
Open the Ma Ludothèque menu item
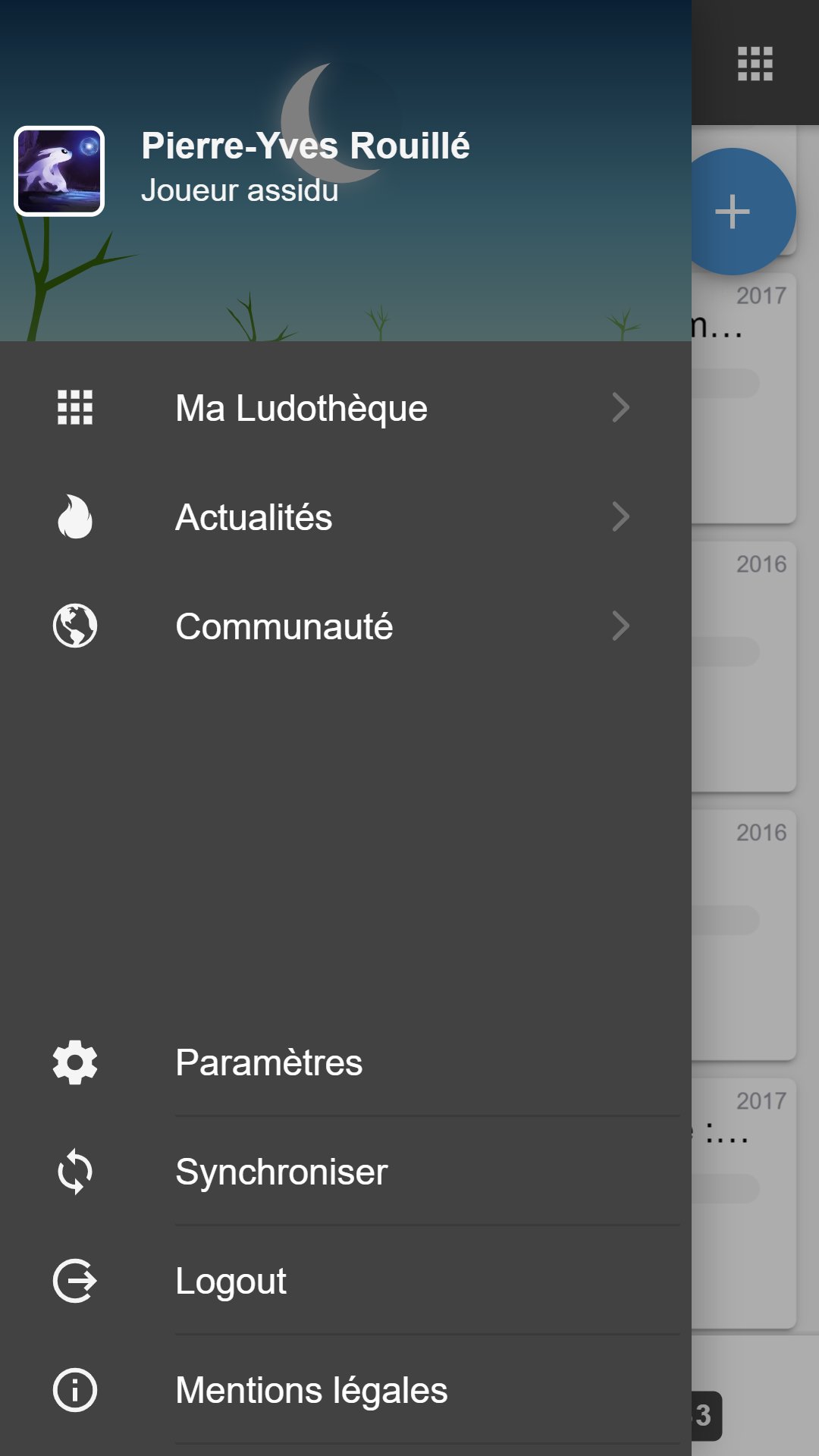tap(301, 408)
